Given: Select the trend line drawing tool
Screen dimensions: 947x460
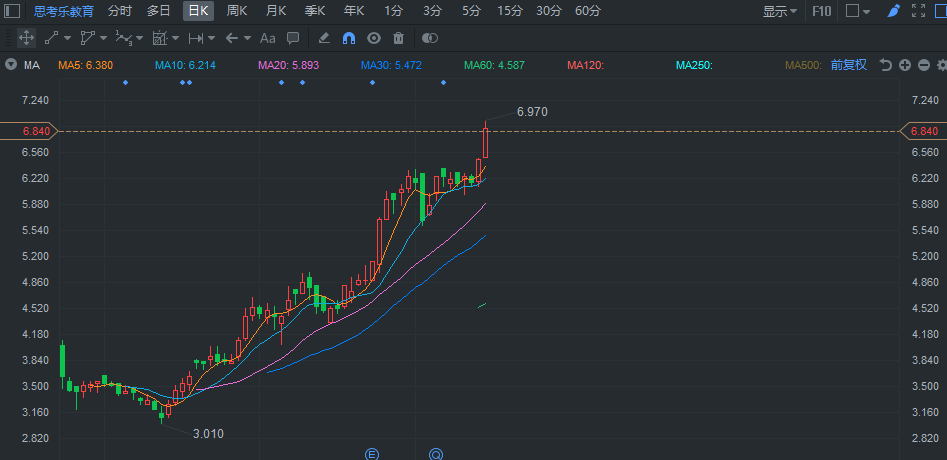Looking at the screenshot, I should [x=51, y=38].
